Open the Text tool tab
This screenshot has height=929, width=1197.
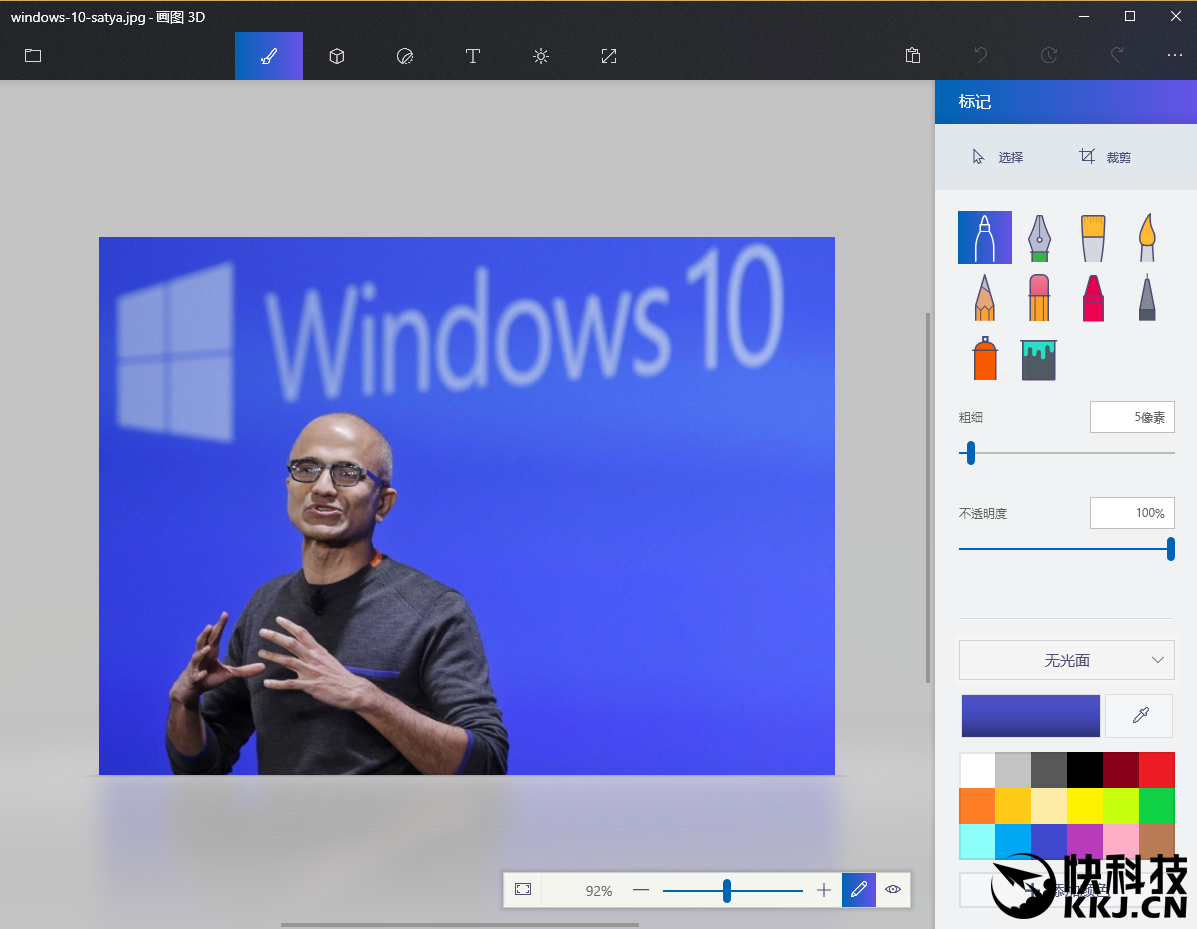point(473,56)
